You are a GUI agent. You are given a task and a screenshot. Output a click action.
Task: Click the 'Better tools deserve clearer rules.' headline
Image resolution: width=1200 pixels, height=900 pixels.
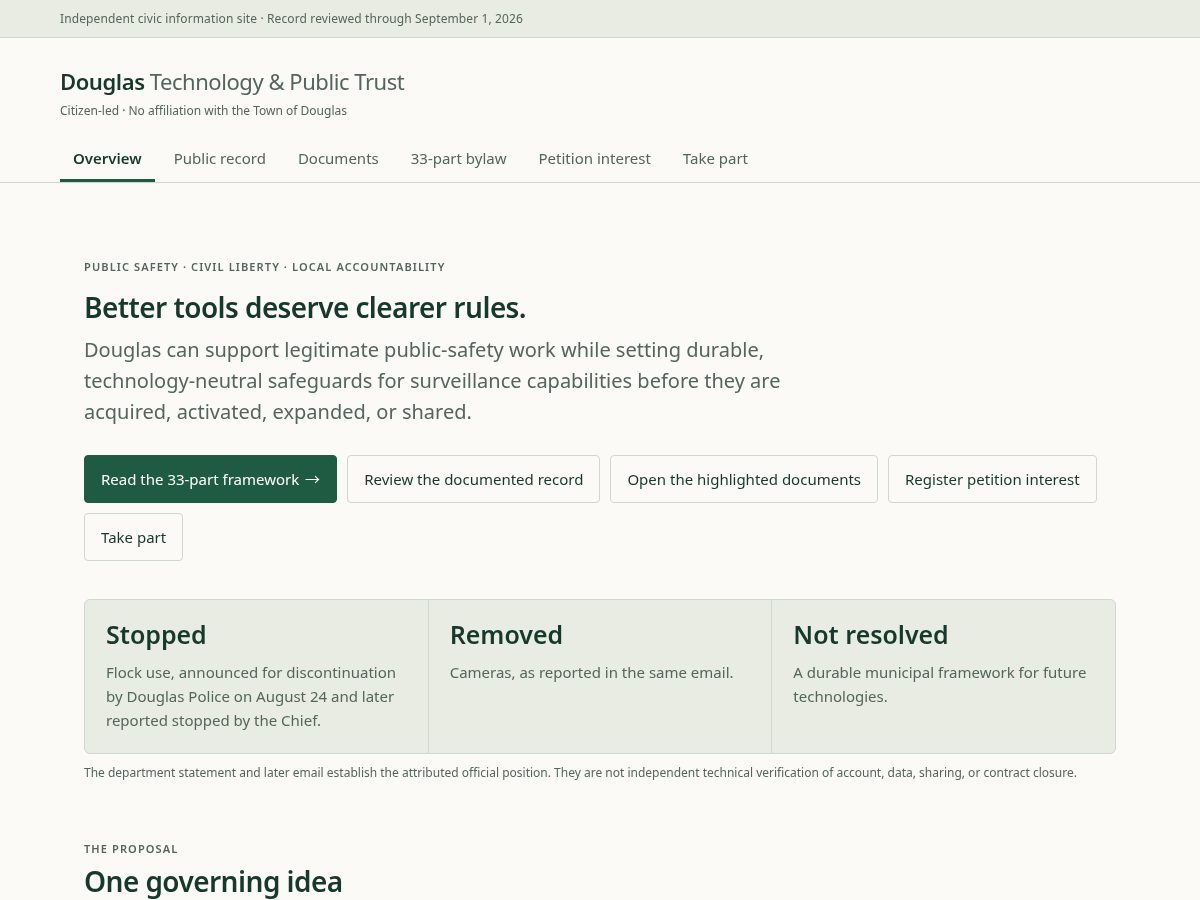point(305,308)
